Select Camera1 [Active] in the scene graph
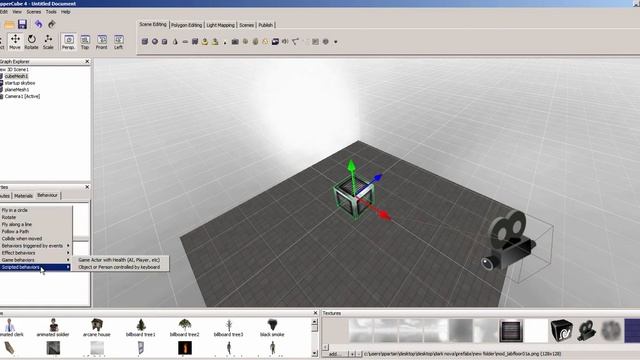 22,96
